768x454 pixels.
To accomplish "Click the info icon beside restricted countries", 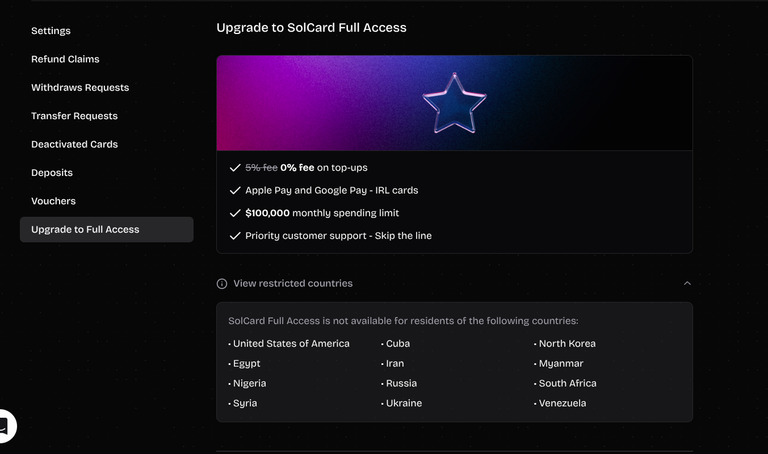I will (222, 284).
